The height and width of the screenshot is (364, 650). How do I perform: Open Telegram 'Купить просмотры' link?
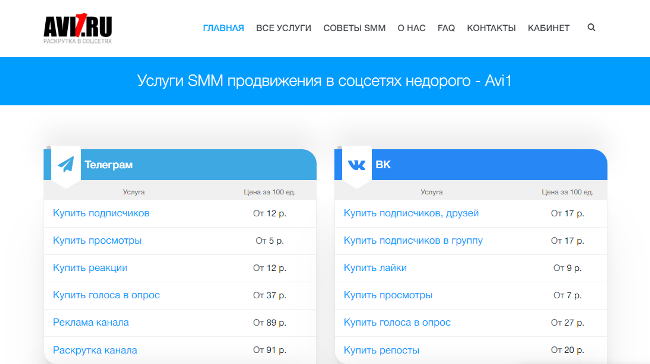[x=97, y=240]
